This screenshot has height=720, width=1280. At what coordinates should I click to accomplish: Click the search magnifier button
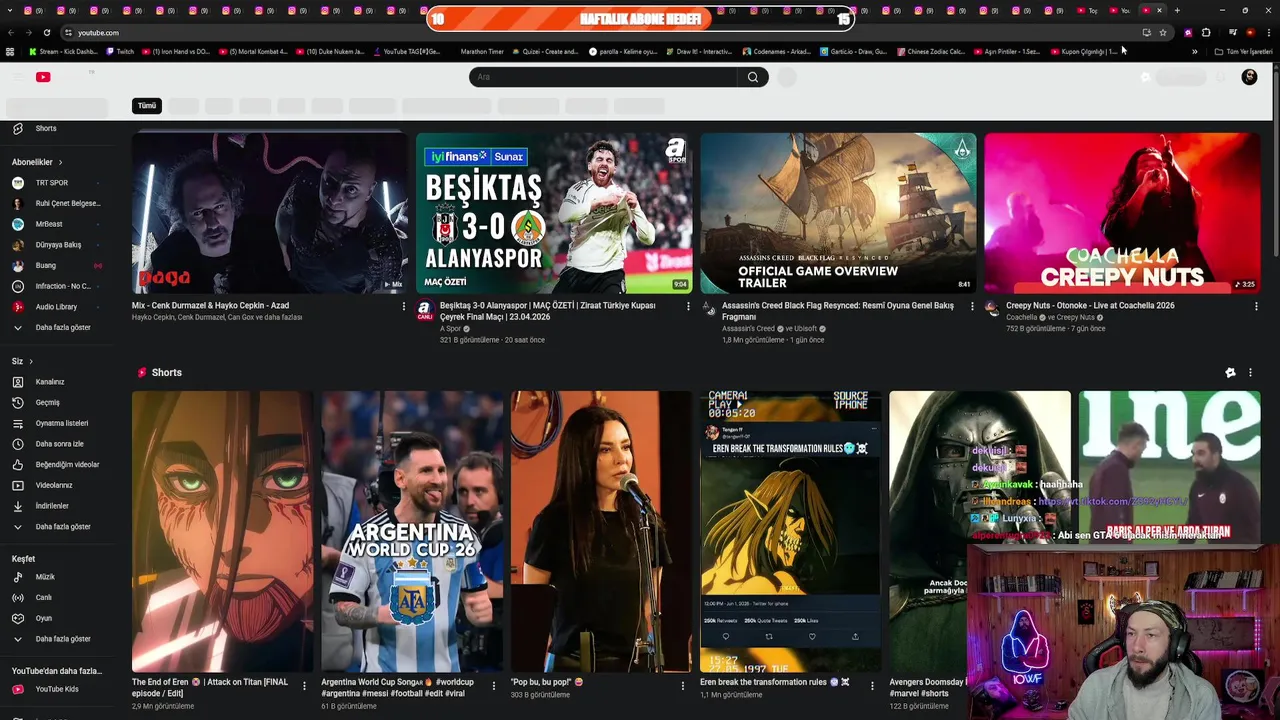coord(753,77)
